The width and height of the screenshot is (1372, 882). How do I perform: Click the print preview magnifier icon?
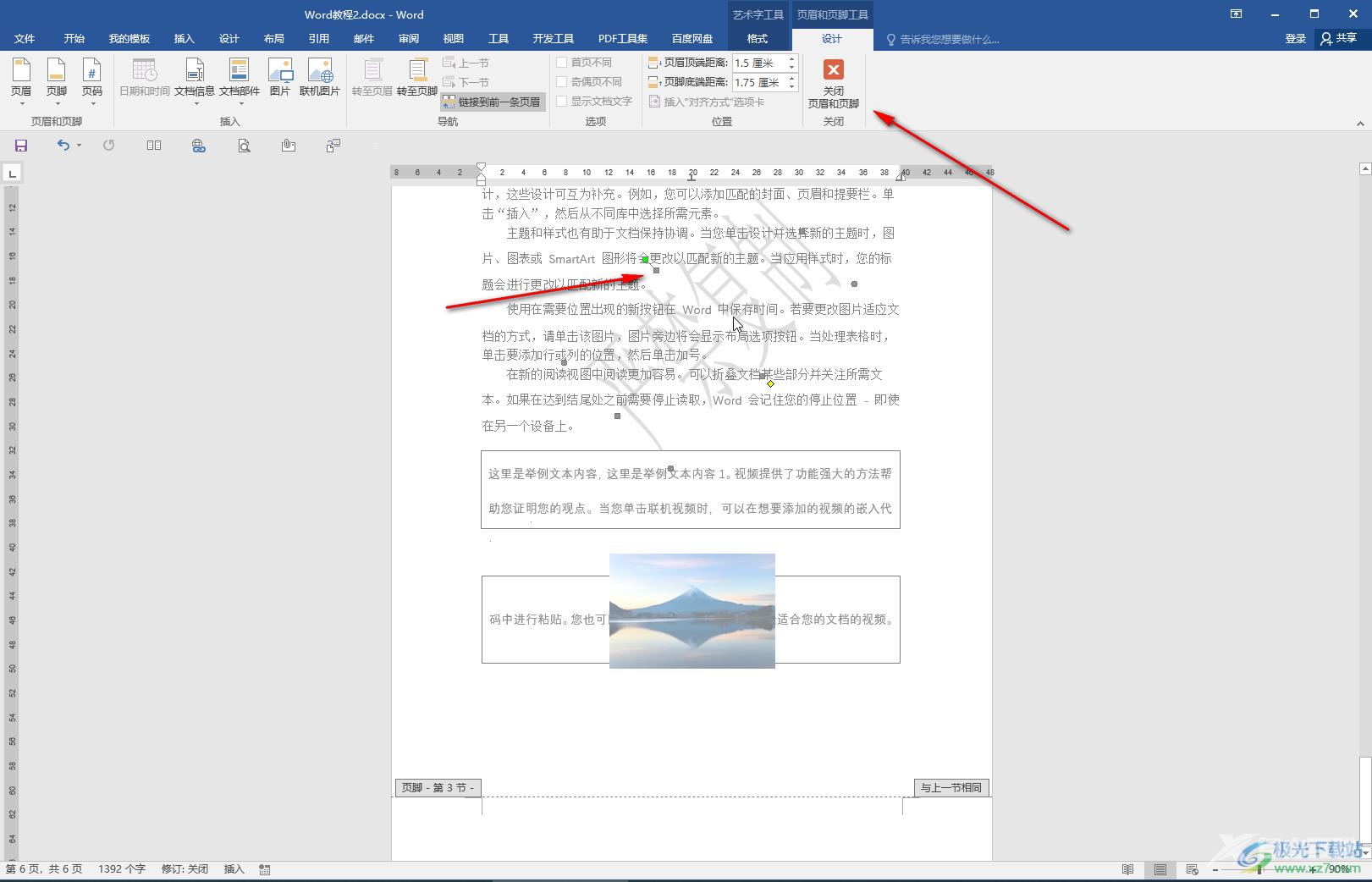tap(244, 146)
